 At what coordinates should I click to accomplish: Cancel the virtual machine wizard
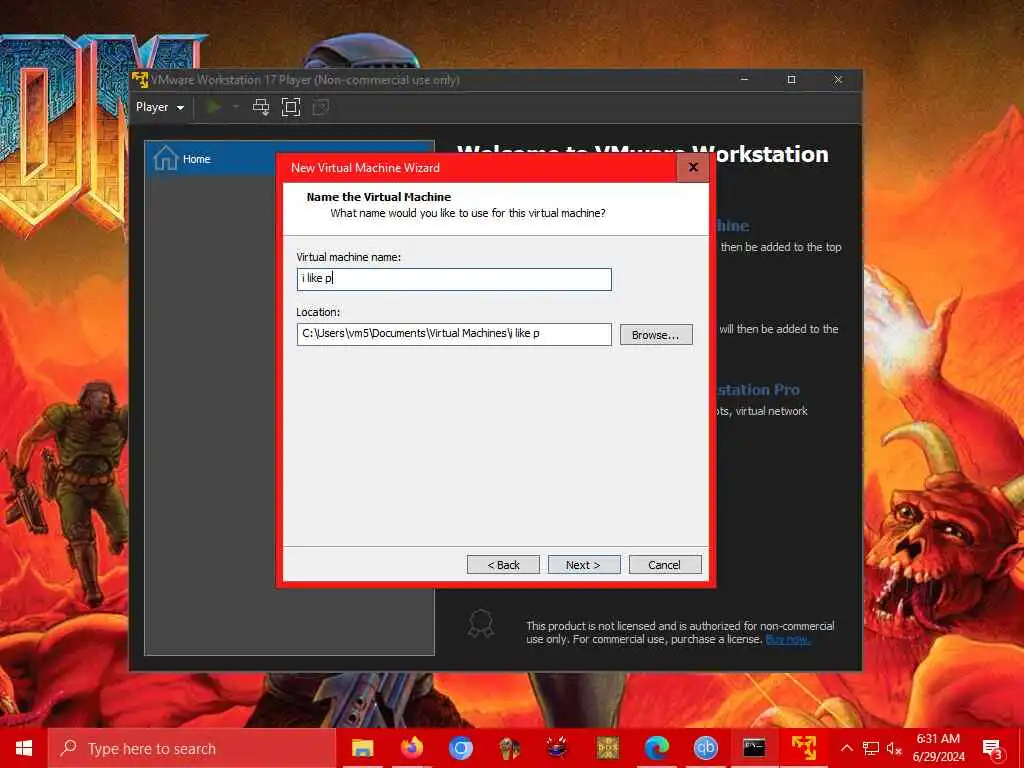point(665,565)
